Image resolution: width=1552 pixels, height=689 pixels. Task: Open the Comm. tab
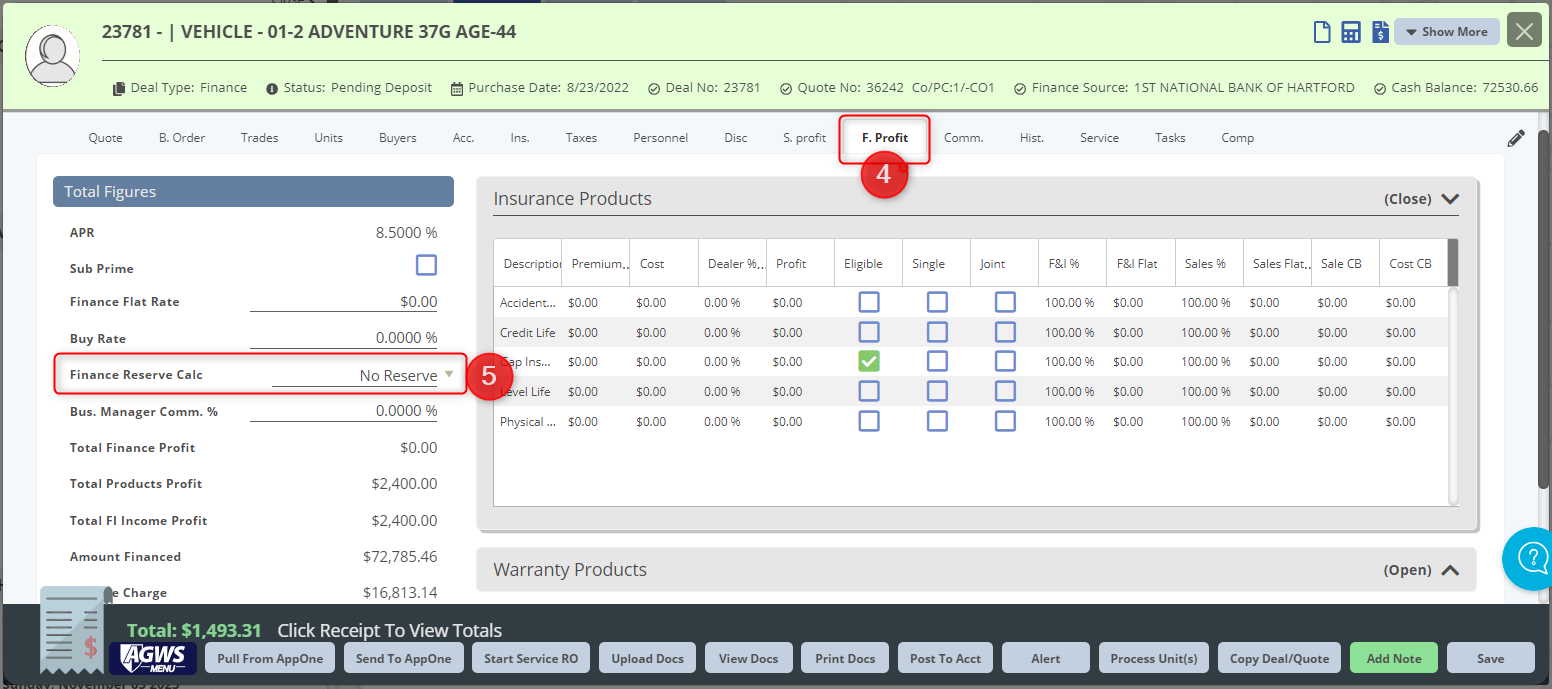963,138
